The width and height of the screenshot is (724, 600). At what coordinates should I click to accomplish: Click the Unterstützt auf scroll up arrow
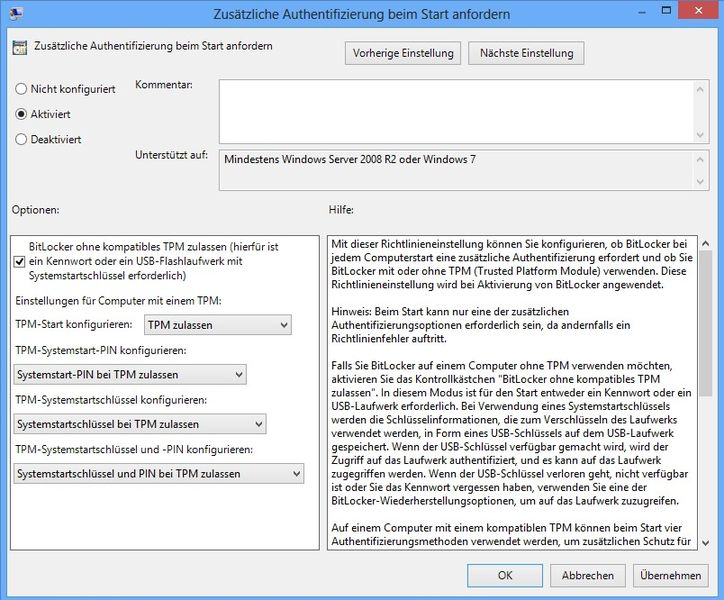pyautogui.click(x=700, y=159)
